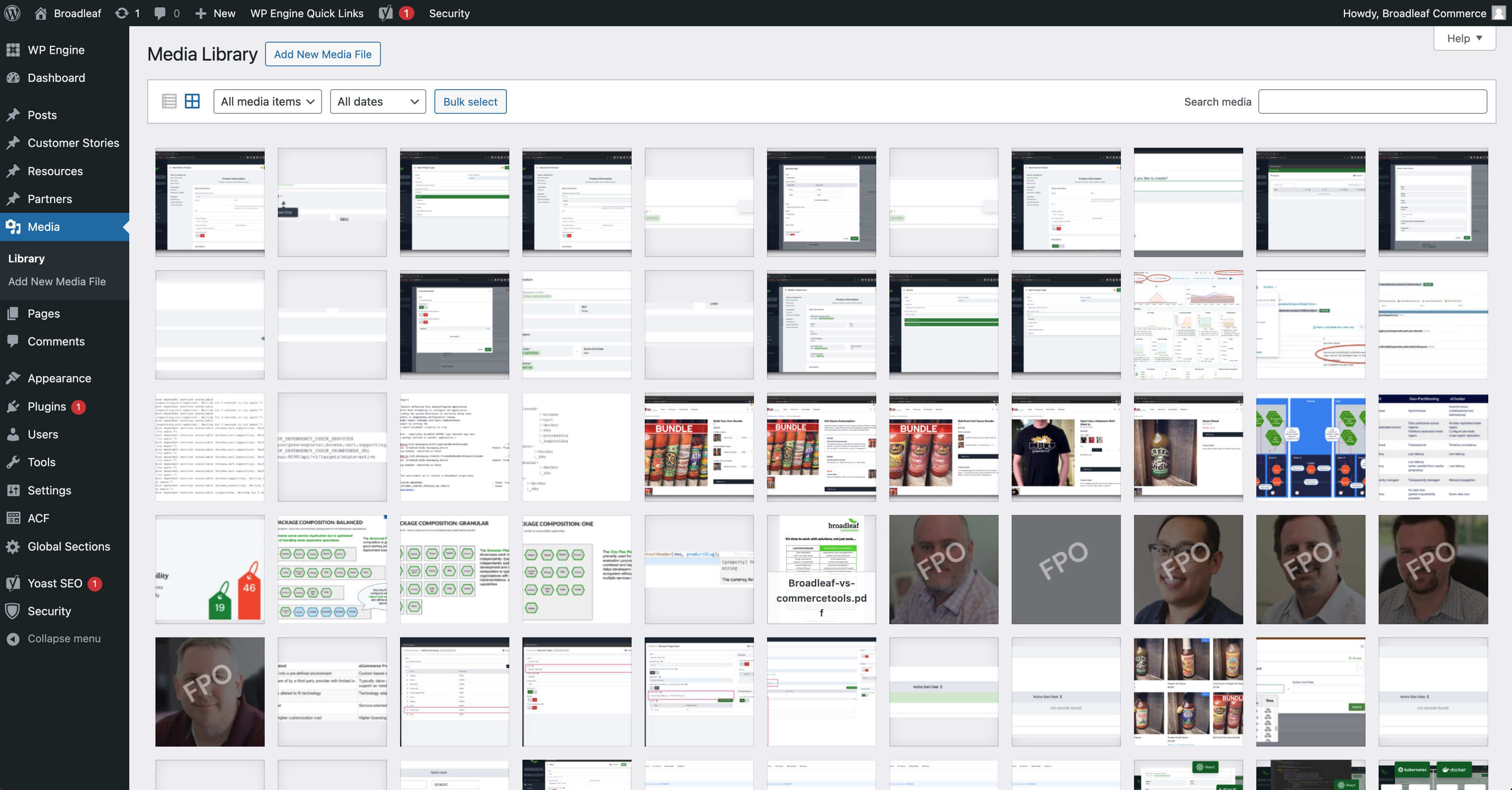Open the red and green price tags thumbnail

pos(209,569)
